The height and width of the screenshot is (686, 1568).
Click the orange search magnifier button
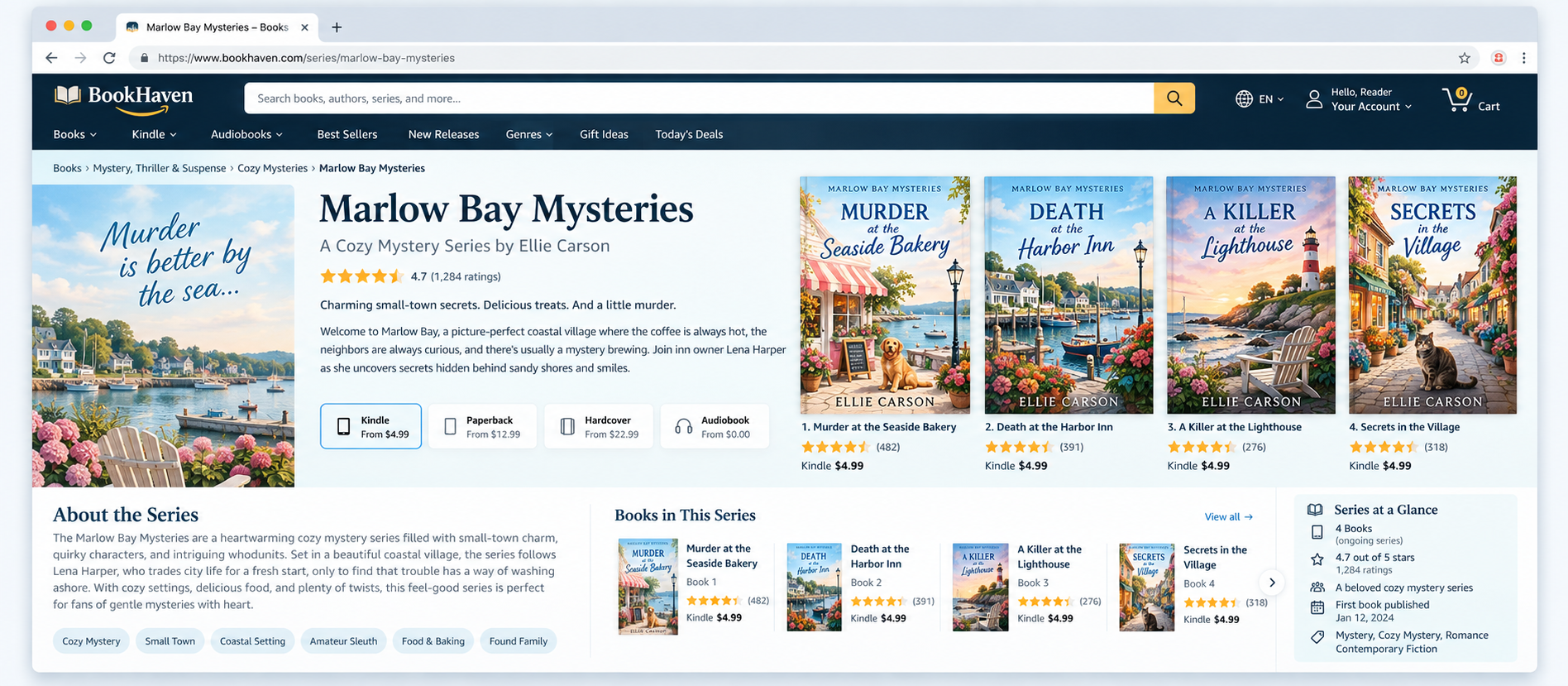[1174, 98]
